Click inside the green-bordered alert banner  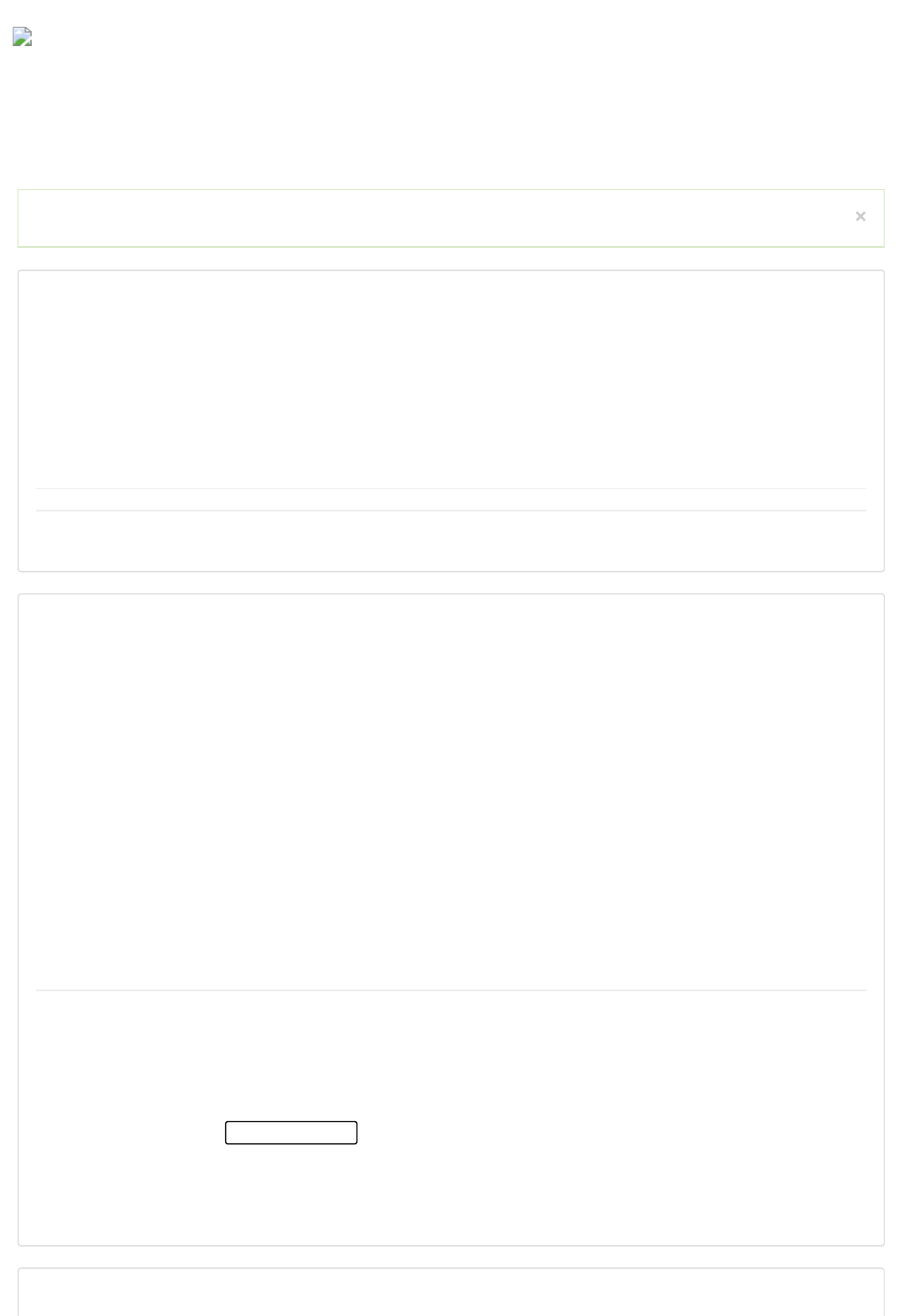click(x=435, y=218)
